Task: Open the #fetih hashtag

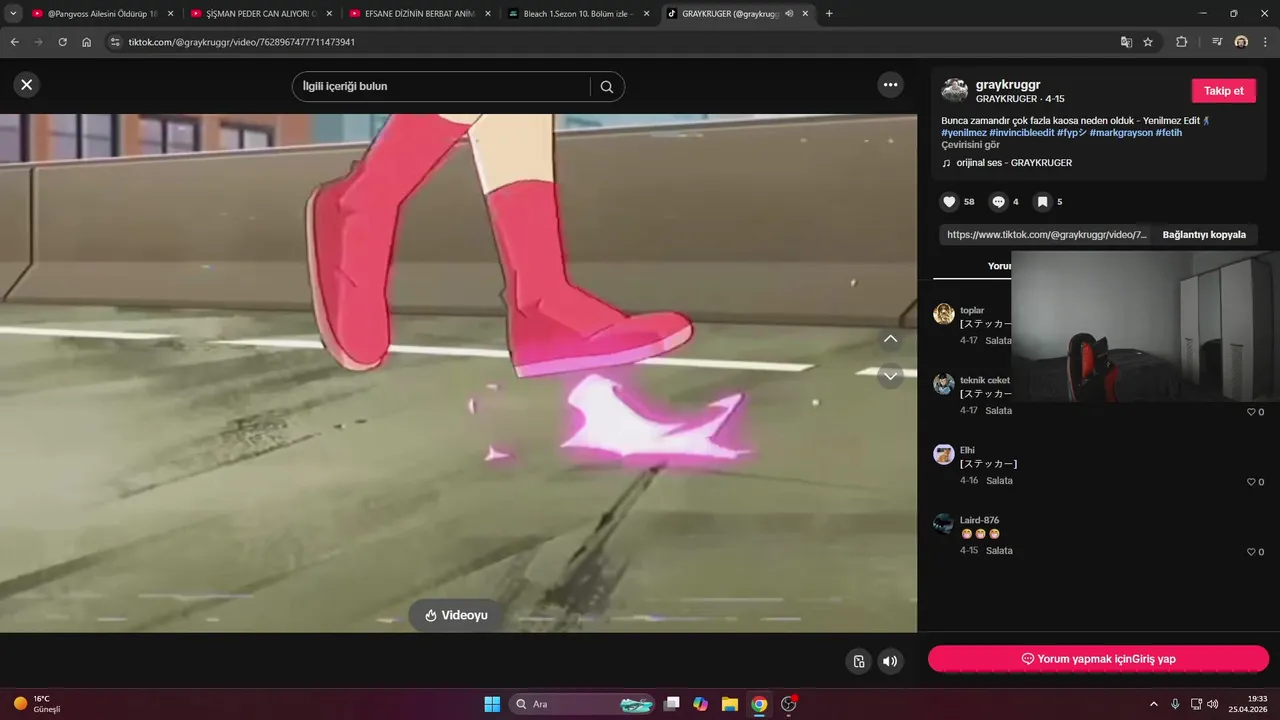Action: (x=1169, y=133)
